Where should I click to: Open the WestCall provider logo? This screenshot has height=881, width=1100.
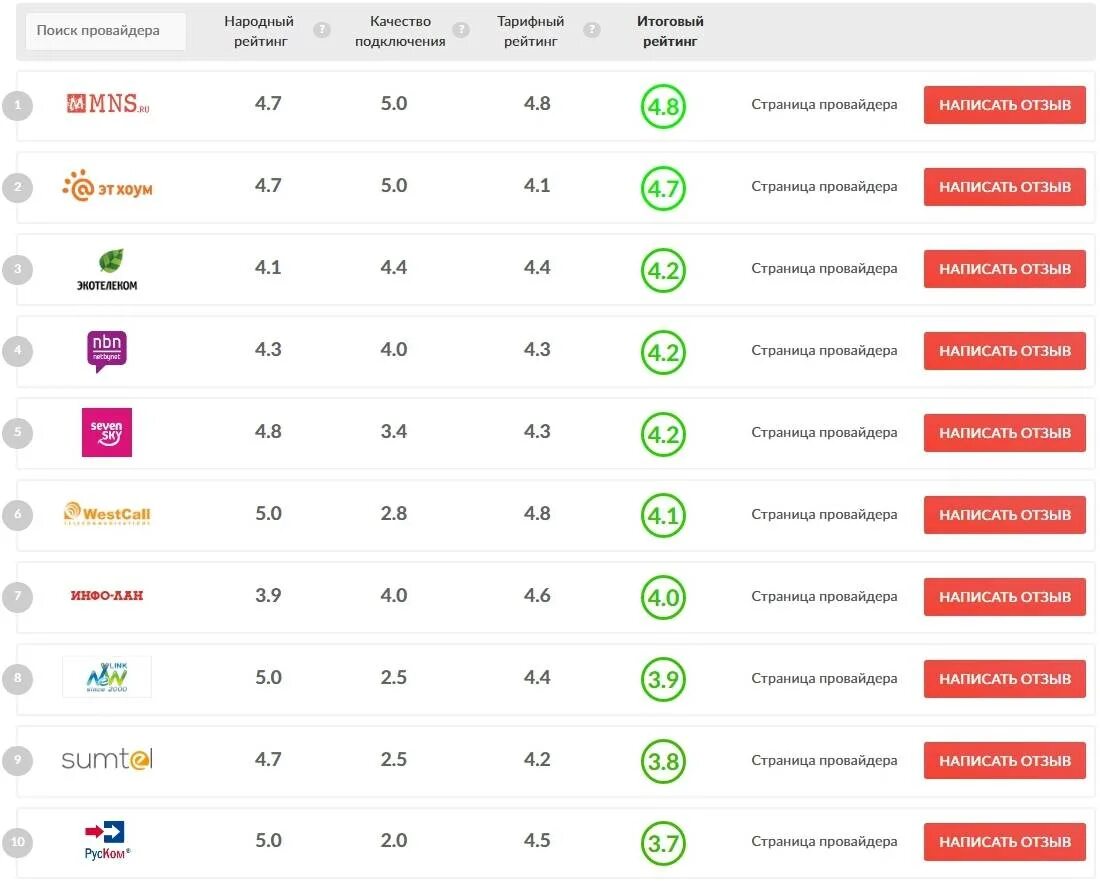[107, 515]
